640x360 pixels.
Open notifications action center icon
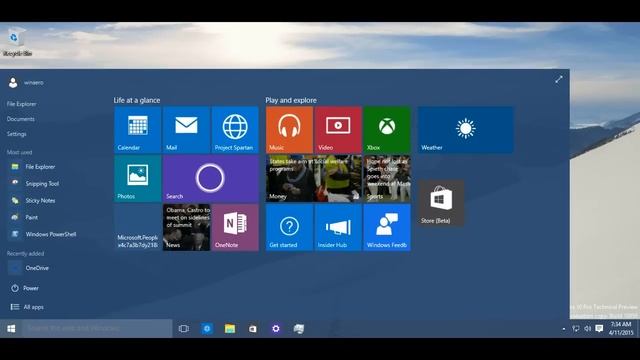pyautogui.click(x=599, y=329)
